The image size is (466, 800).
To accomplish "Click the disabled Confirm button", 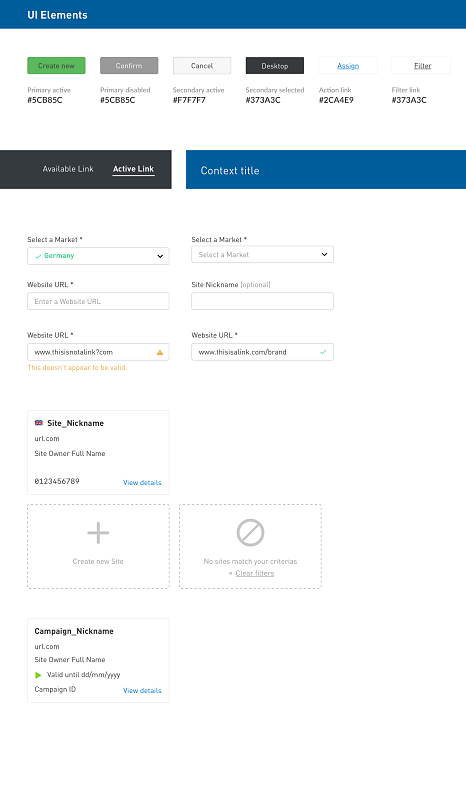I will click(129, 66).
